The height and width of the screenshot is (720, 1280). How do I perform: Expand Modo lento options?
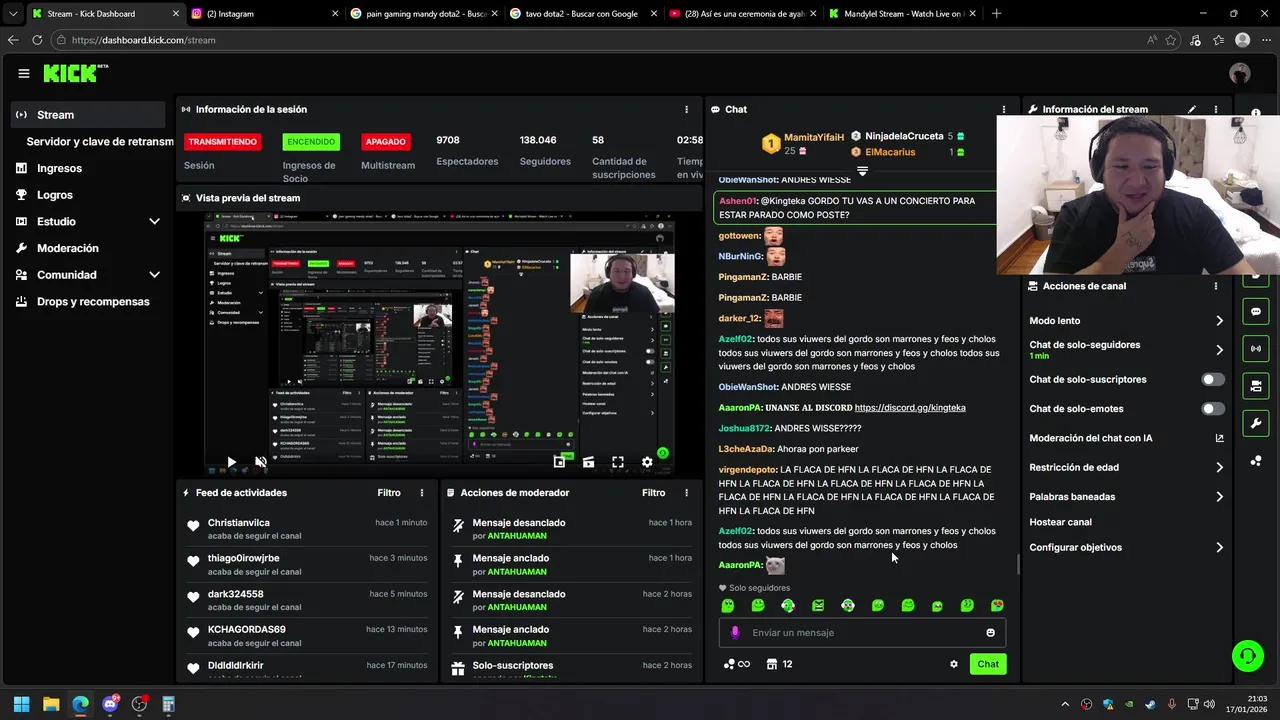tap(1219, 321)
